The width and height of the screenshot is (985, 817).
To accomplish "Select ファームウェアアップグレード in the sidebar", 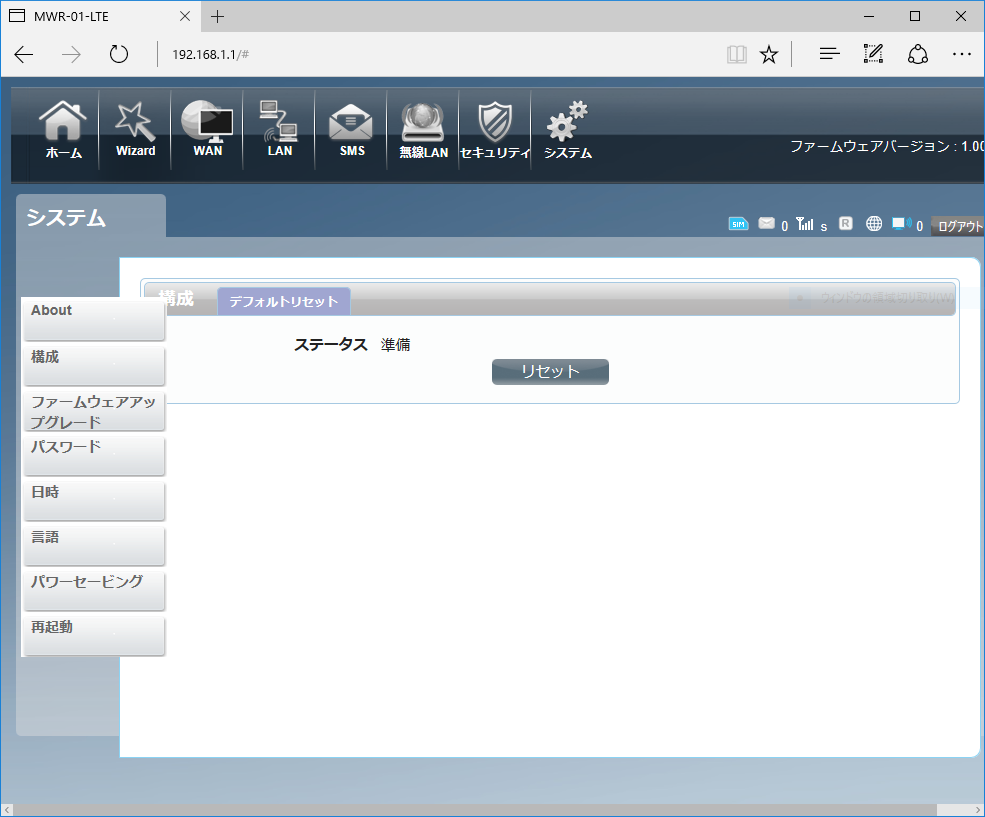I will click(94, 411).
